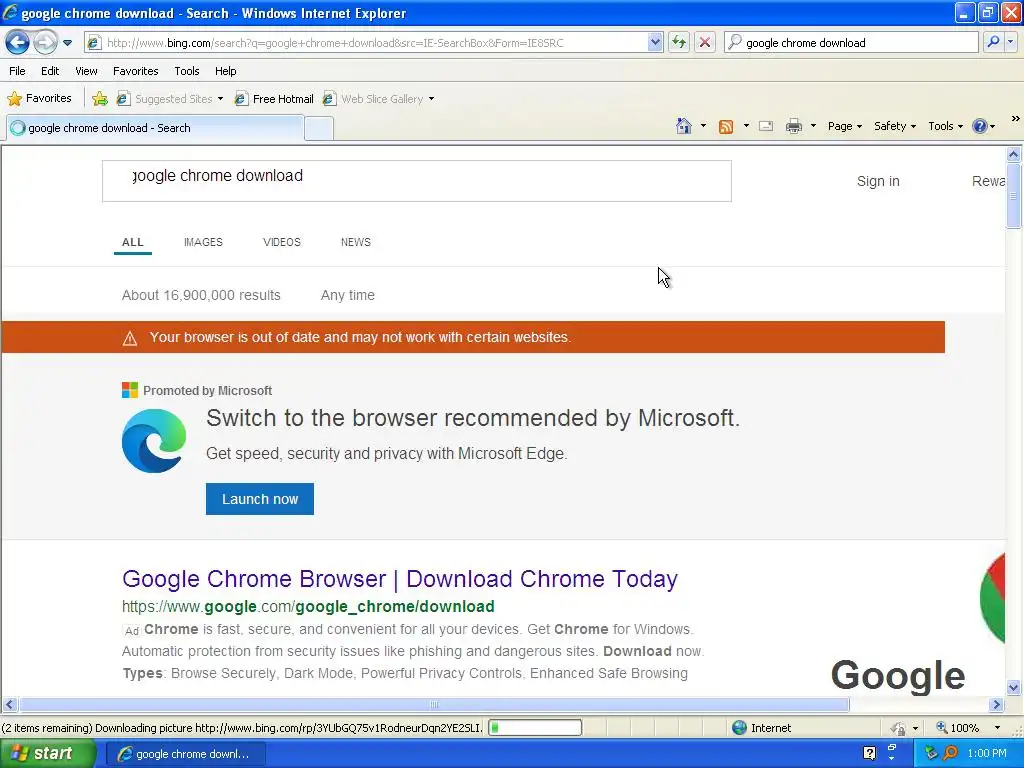
Task: Click the Back navigation button
Action: coord(17,42)
